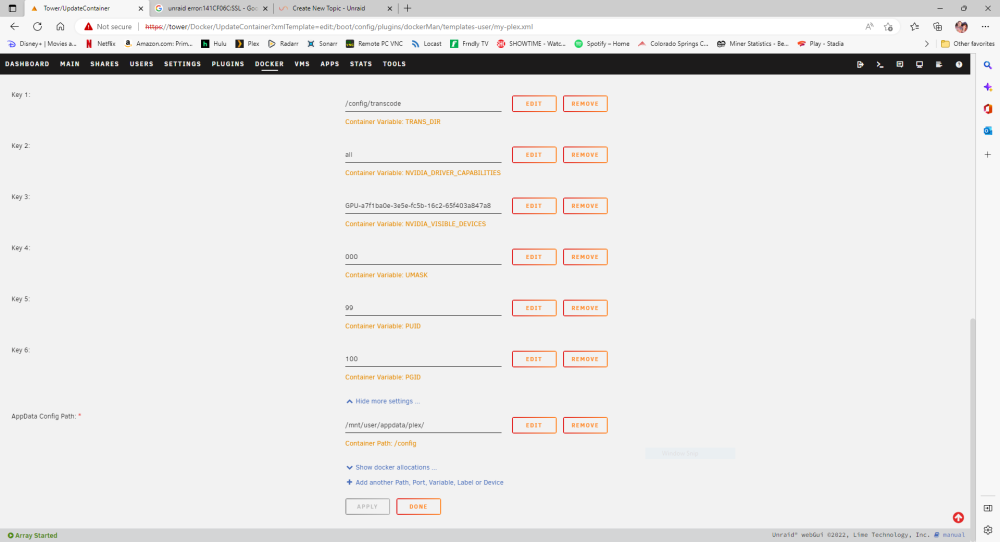Open the Plugins menu

pos(228,64)
